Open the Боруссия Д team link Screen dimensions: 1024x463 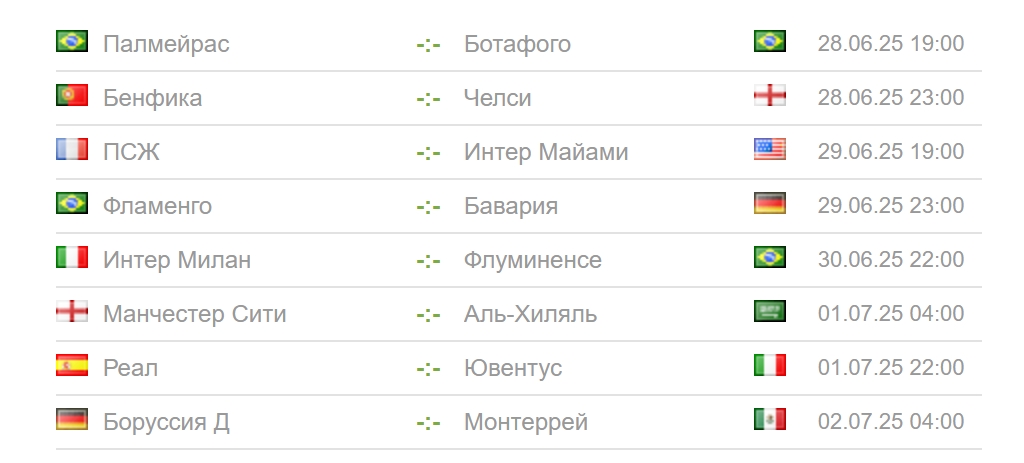click(x=166, y=423)
